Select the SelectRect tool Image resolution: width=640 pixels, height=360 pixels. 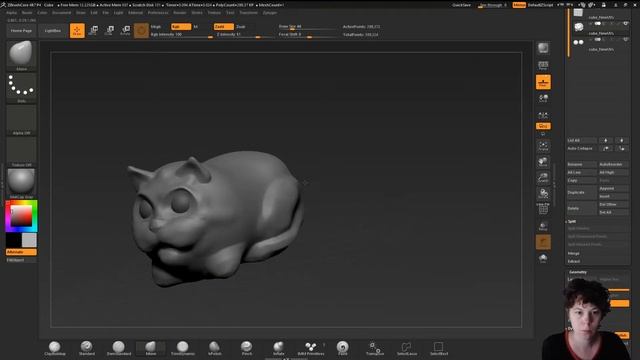(x=439, y=348)
